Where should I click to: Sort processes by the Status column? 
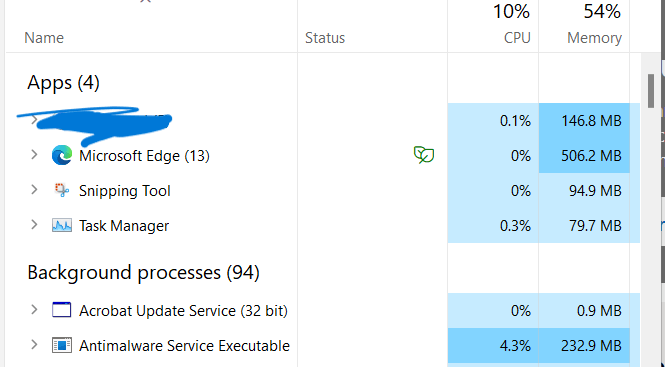pyautogui.click(x=325, y=38)
